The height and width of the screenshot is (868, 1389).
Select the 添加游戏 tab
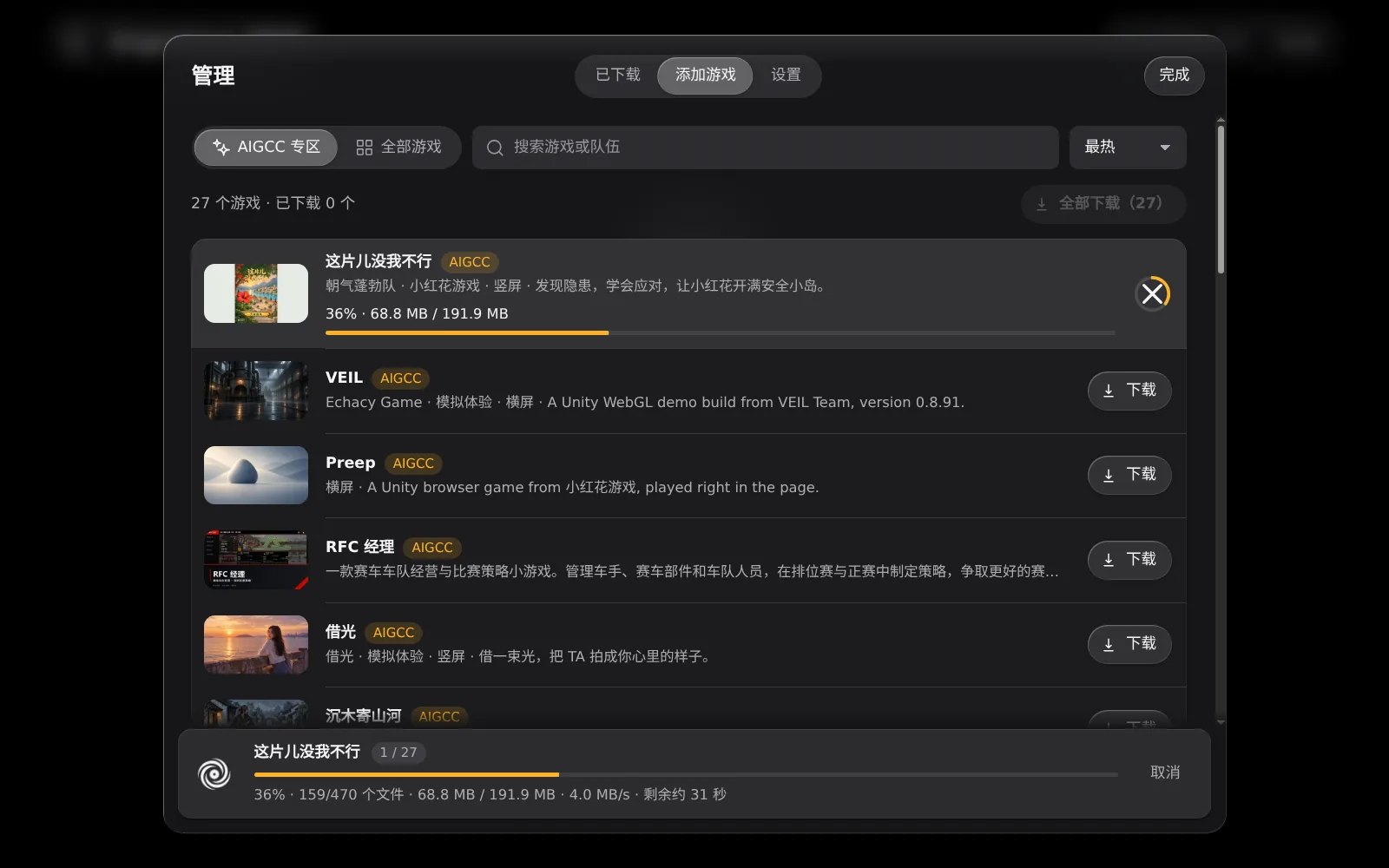point(705,76)
